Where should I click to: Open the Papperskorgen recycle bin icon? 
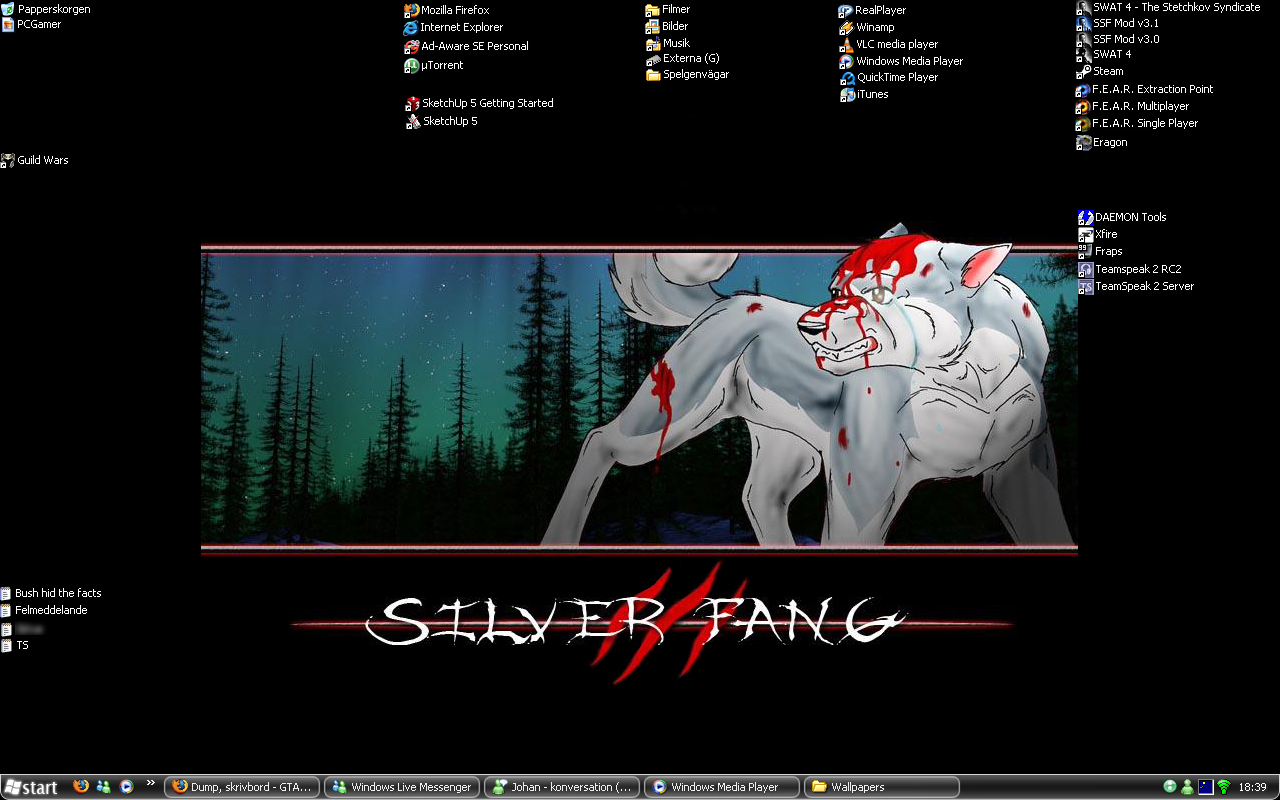[x=46, y=9]
